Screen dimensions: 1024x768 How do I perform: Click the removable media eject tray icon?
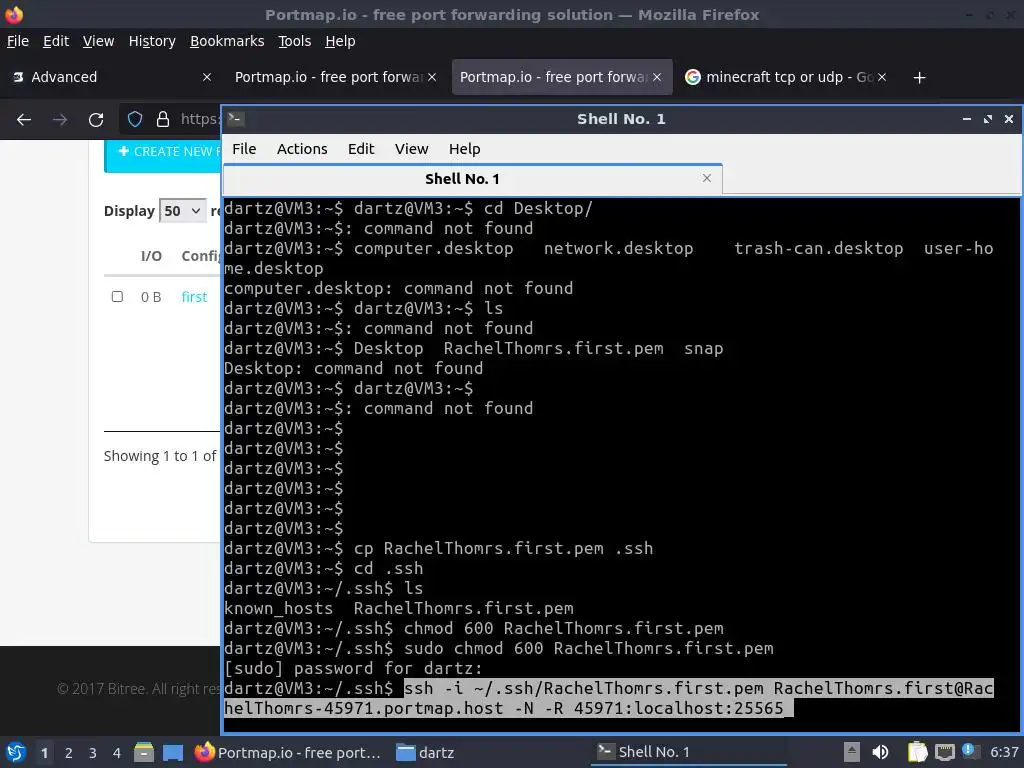tap(851, 752)
